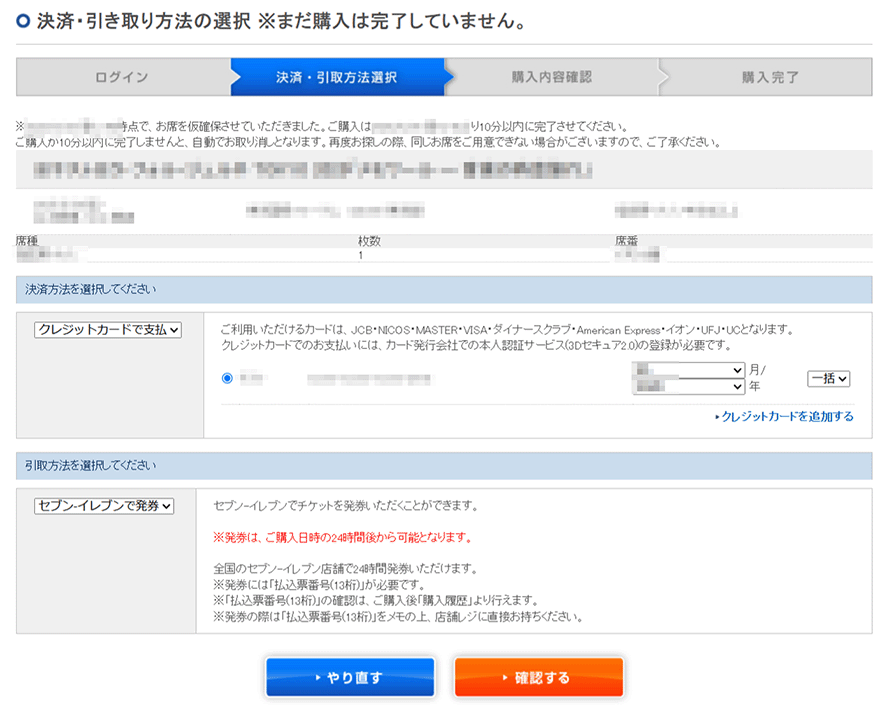890x710 pixels.
Task: Select the 購入内容確認 step tab
Action: 552,77
